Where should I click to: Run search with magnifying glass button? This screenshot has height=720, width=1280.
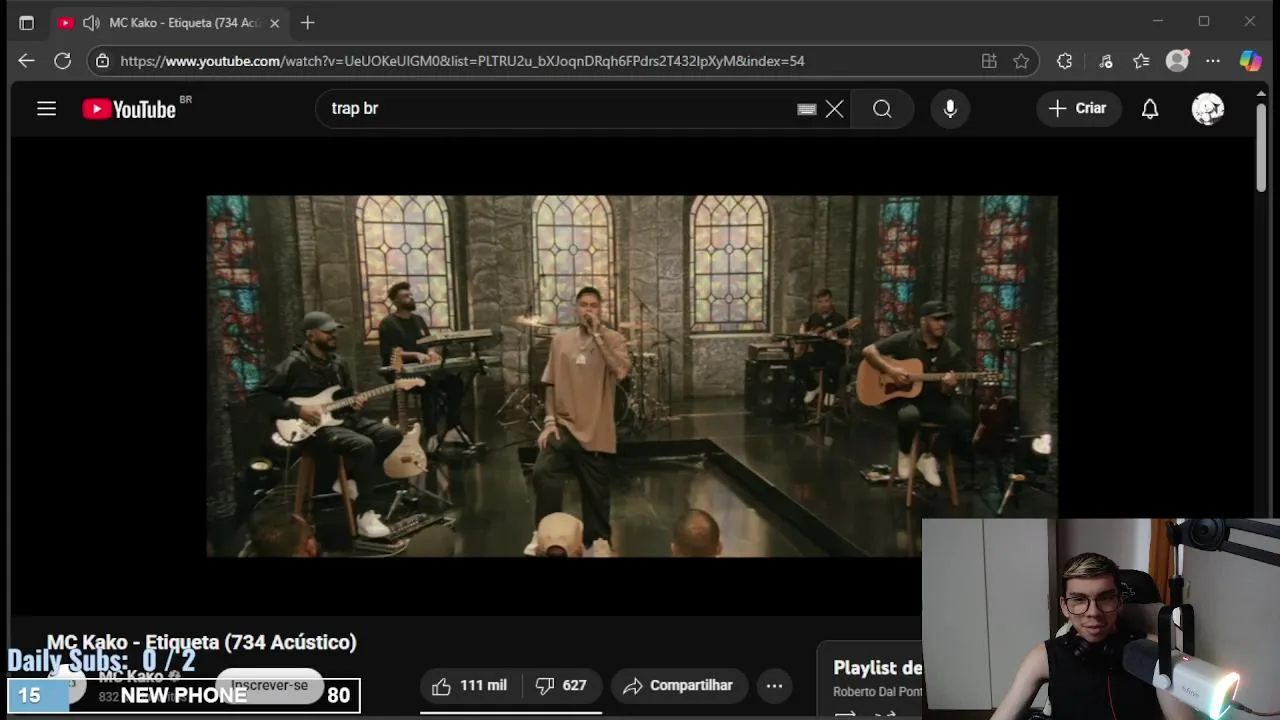pyautogui.click(x=882, y=108)
